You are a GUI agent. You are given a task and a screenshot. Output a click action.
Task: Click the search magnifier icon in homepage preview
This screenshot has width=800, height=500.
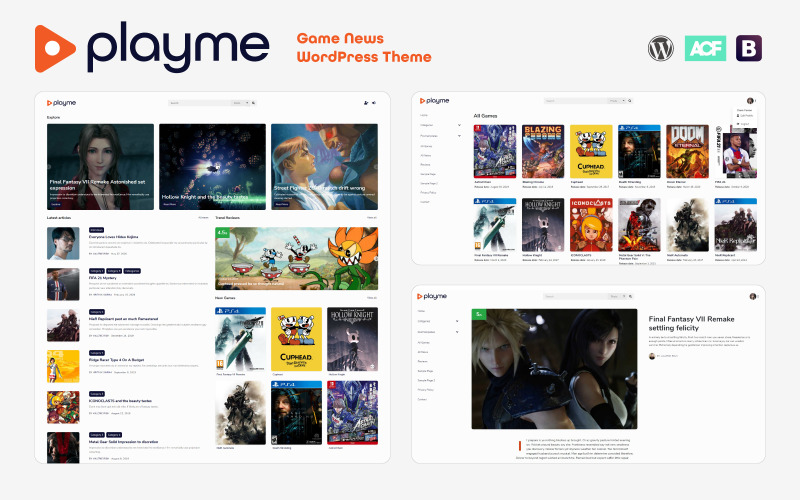tap(254, 103)
